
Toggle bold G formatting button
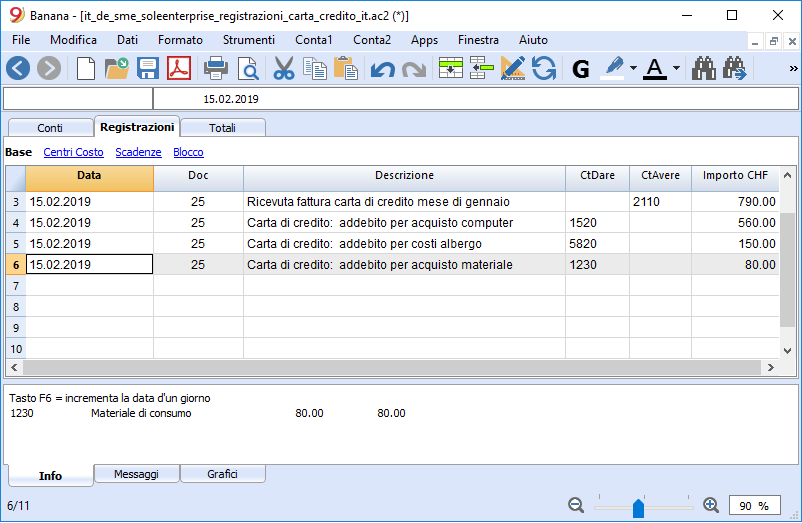point(581,68)
